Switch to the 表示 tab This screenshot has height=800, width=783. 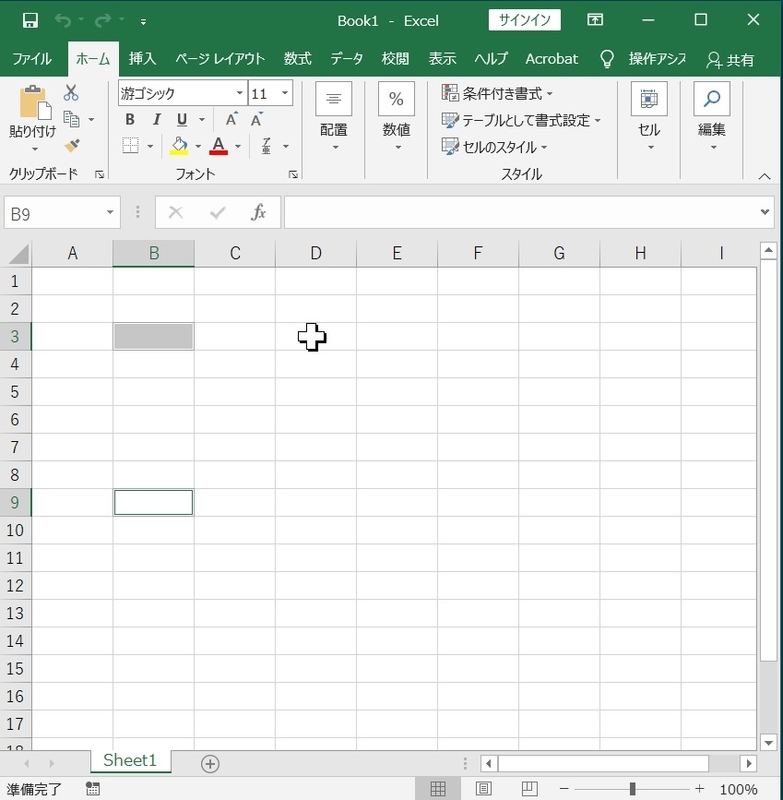tap(442, 59)
